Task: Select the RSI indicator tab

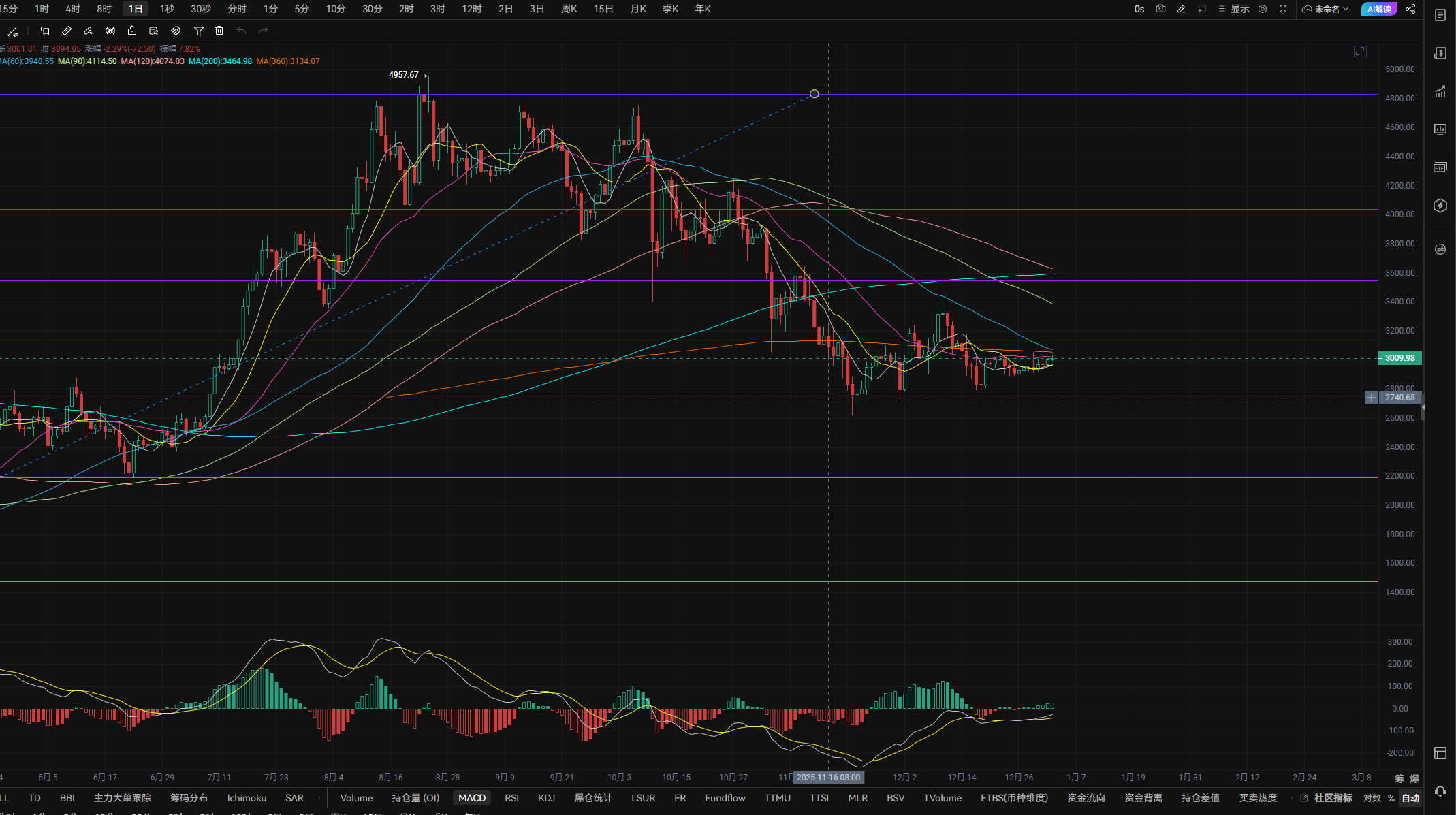Action: 511,798
